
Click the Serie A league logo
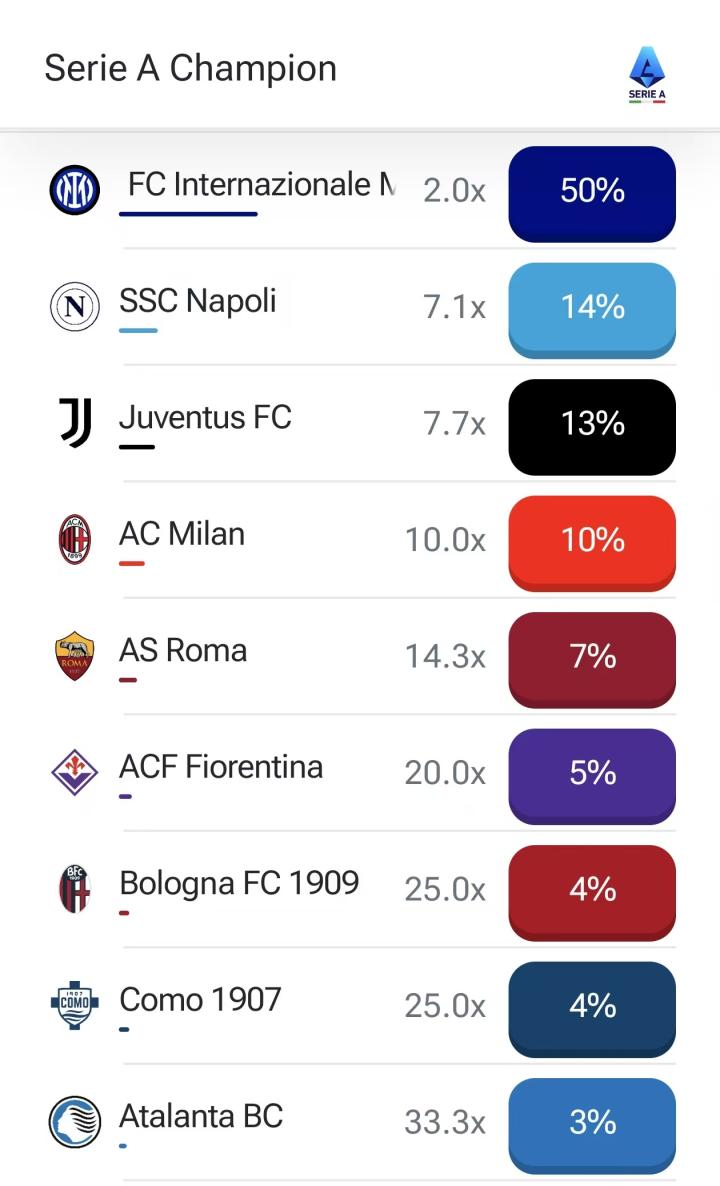click(647, 74)
